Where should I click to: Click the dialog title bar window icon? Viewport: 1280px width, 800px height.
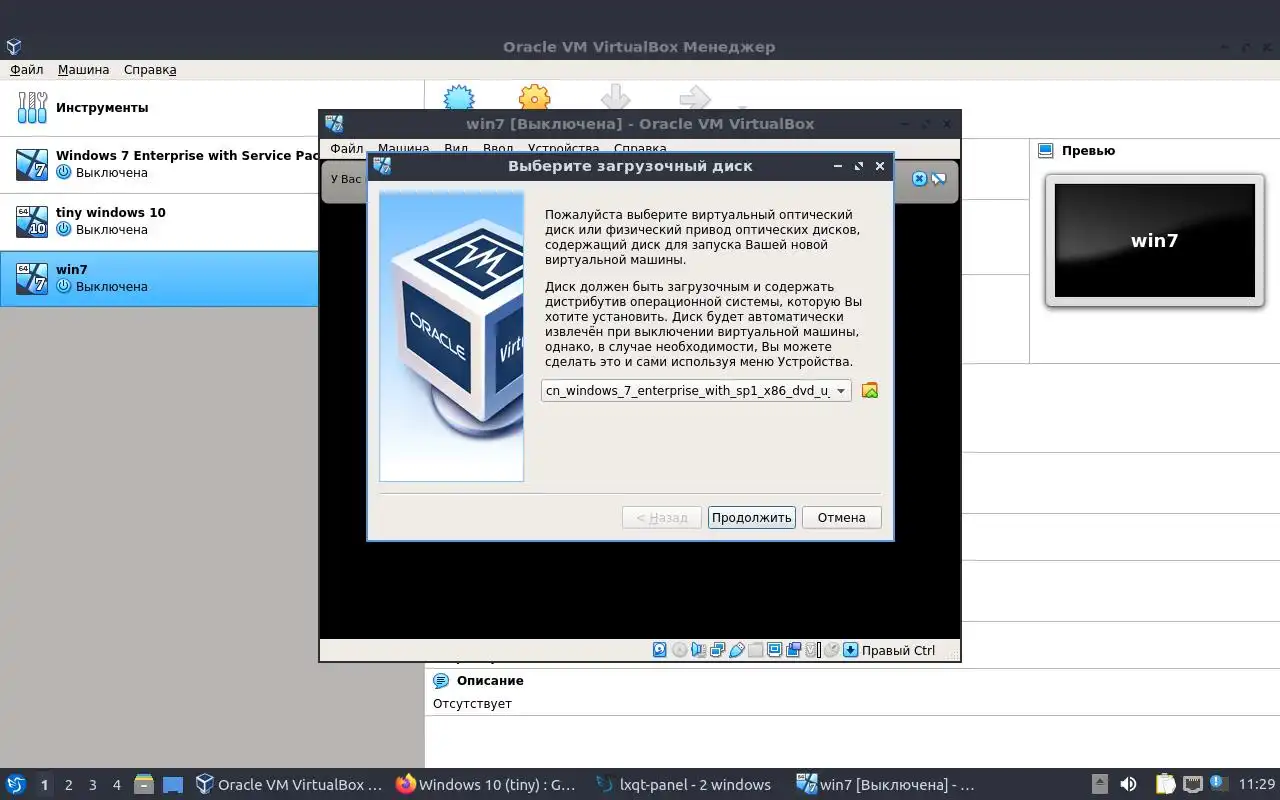(382, 166)
